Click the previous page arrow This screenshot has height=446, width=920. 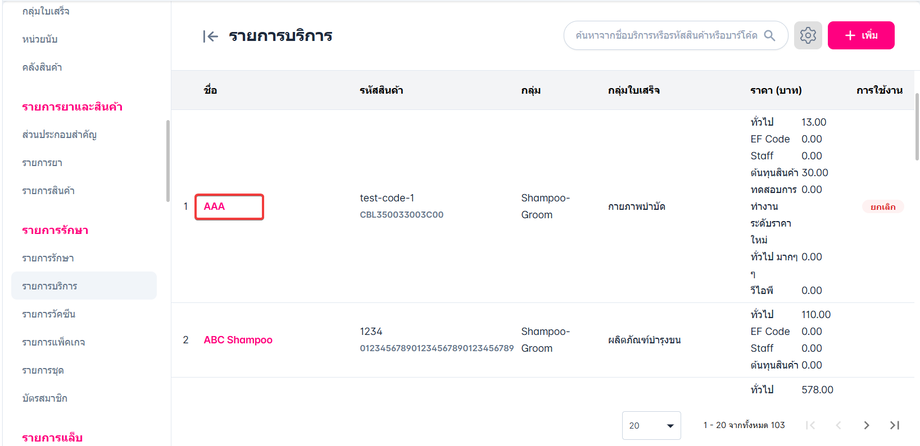pos(838,425)
